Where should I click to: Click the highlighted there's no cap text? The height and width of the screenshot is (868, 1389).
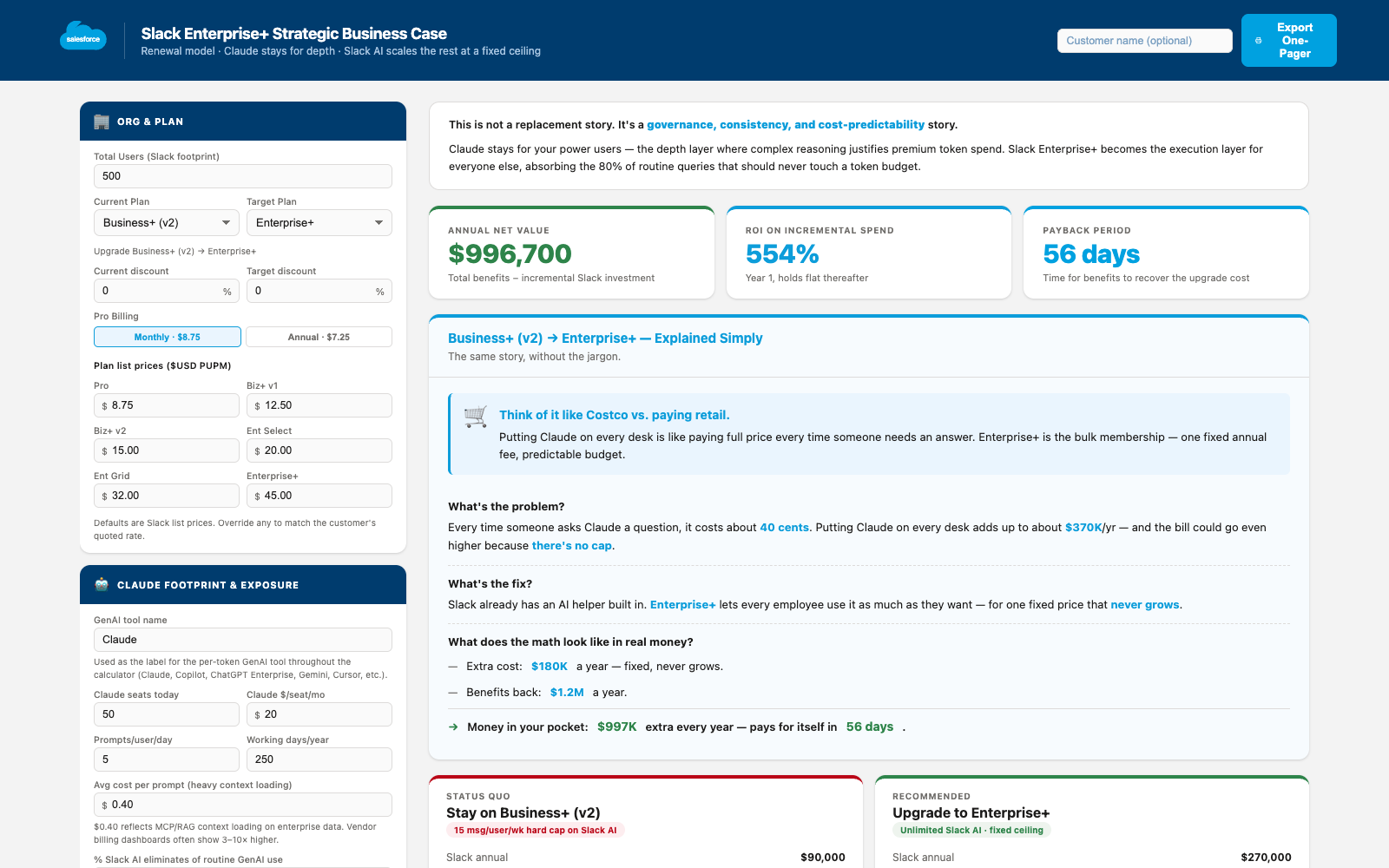click(x=572, y=546)
